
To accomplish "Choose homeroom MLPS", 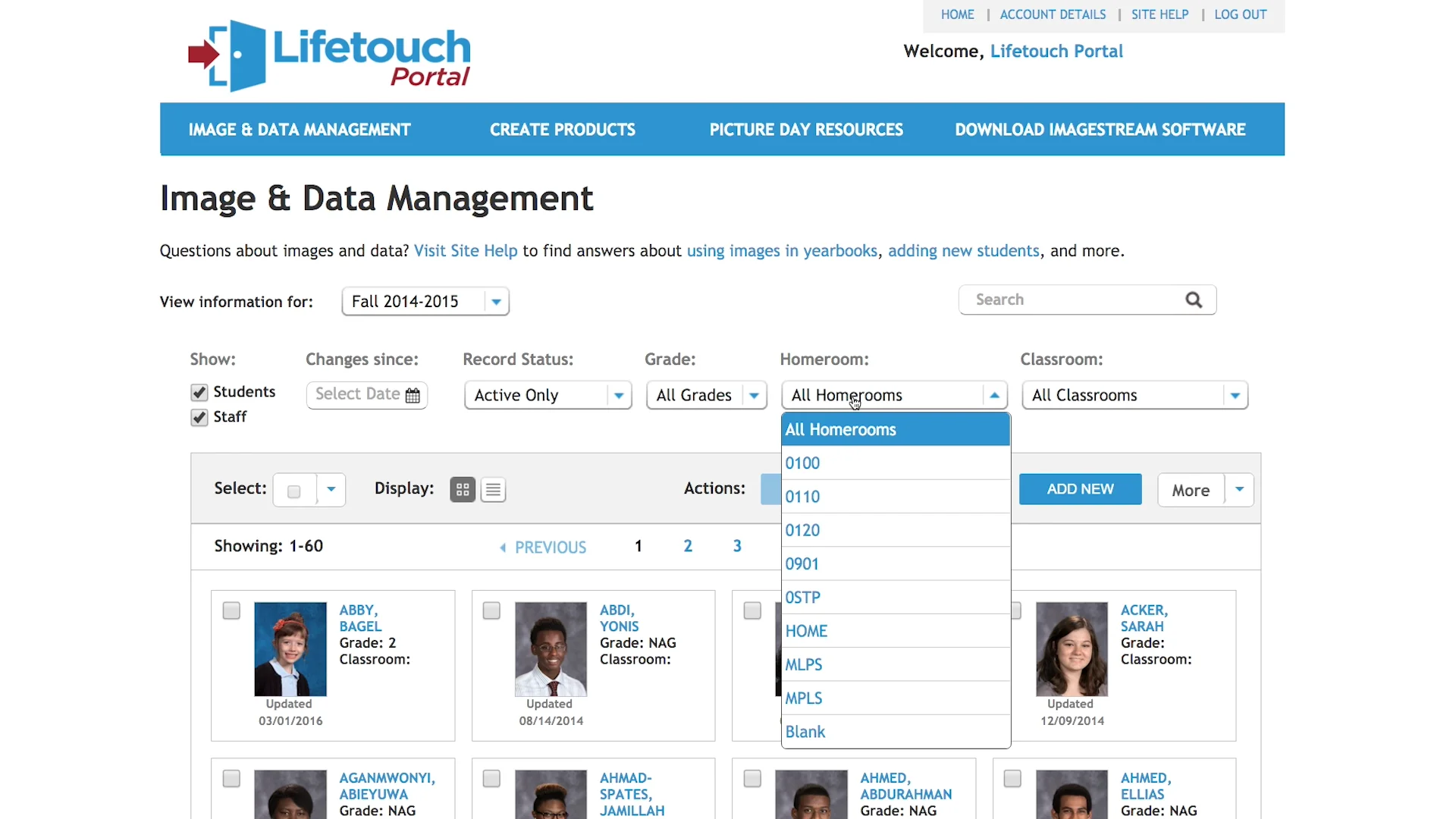I will 896,664.
